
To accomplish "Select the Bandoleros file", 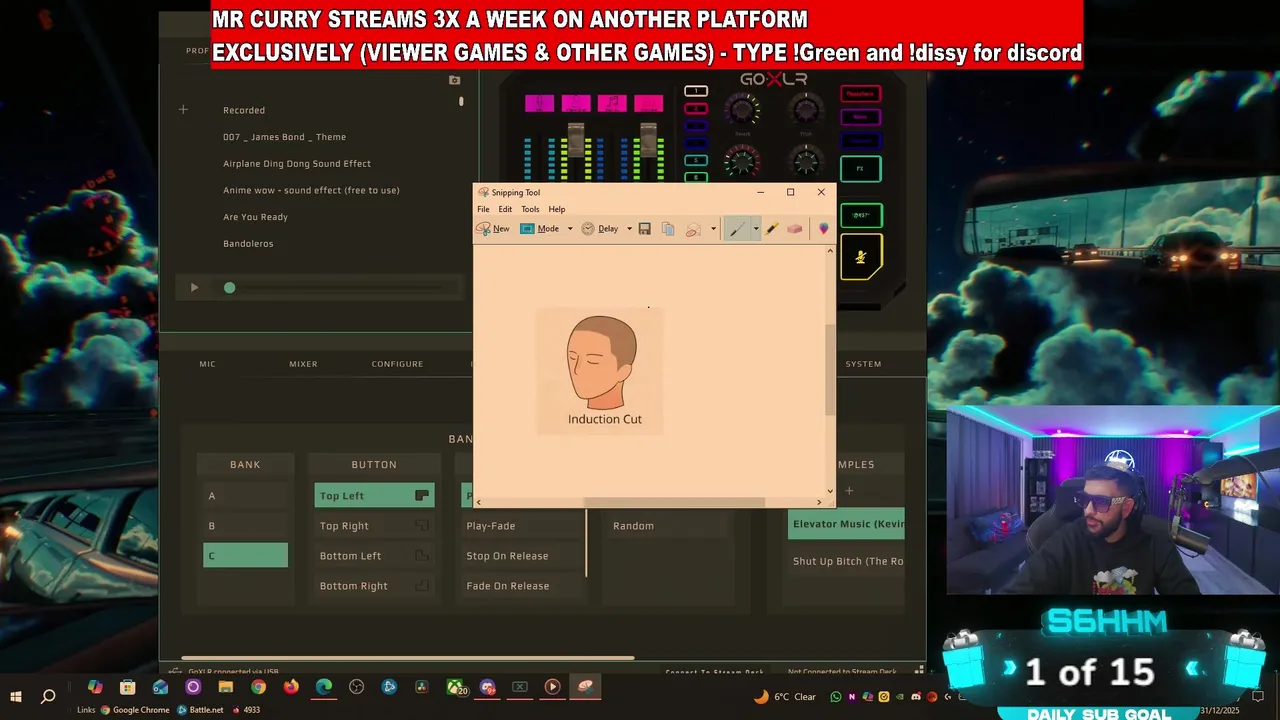I will pos(248,244).
